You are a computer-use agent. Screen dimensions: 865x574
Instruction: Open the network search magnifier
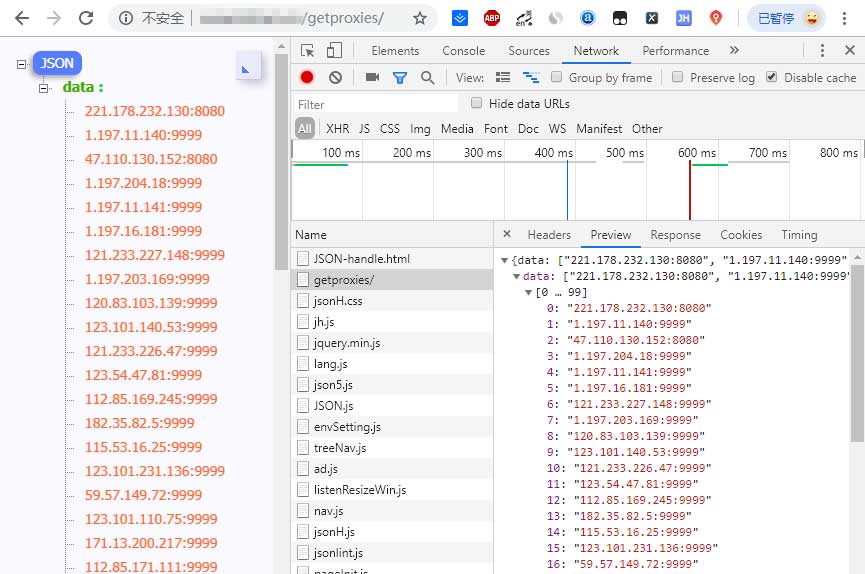coord(428,77)
